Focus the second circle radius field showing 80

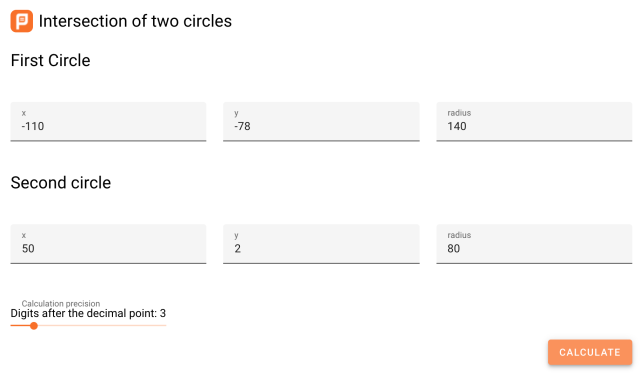(534, 244)
